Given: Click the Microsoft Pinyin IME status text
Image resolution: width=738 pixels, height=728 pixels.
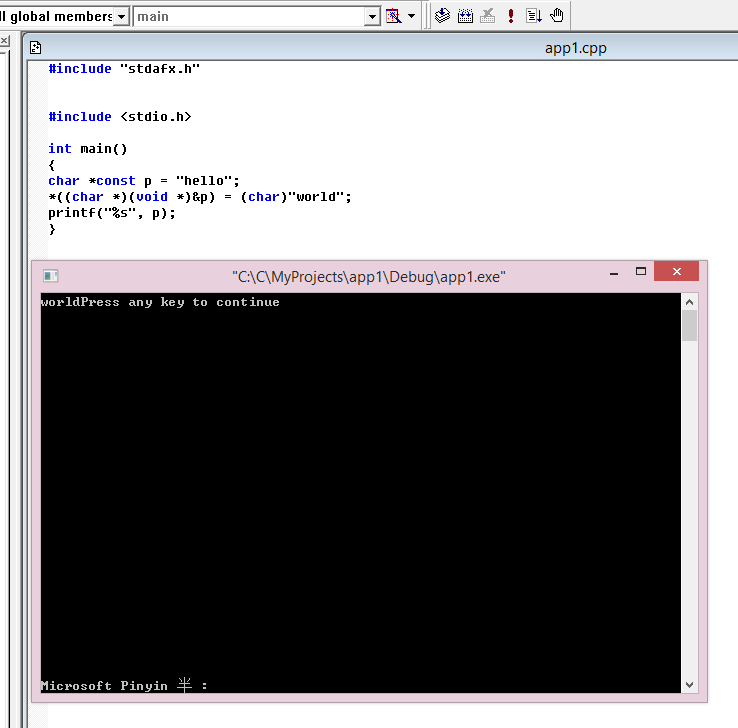Looking at the screenshot, I should [124, 685].
